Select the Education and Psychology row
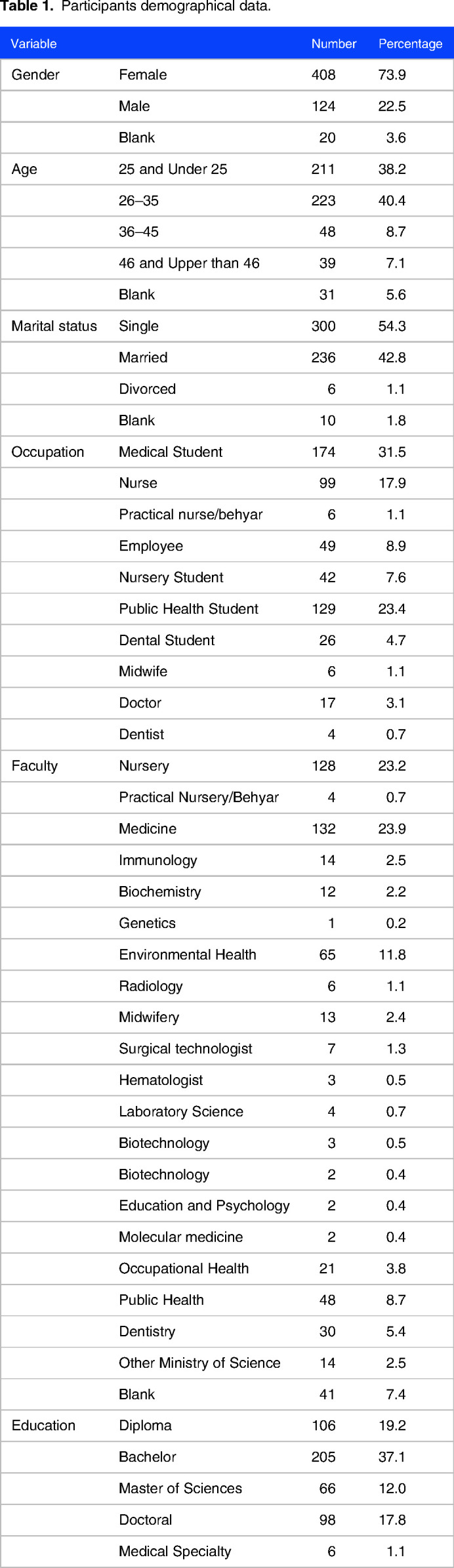 pos(227,1206)
